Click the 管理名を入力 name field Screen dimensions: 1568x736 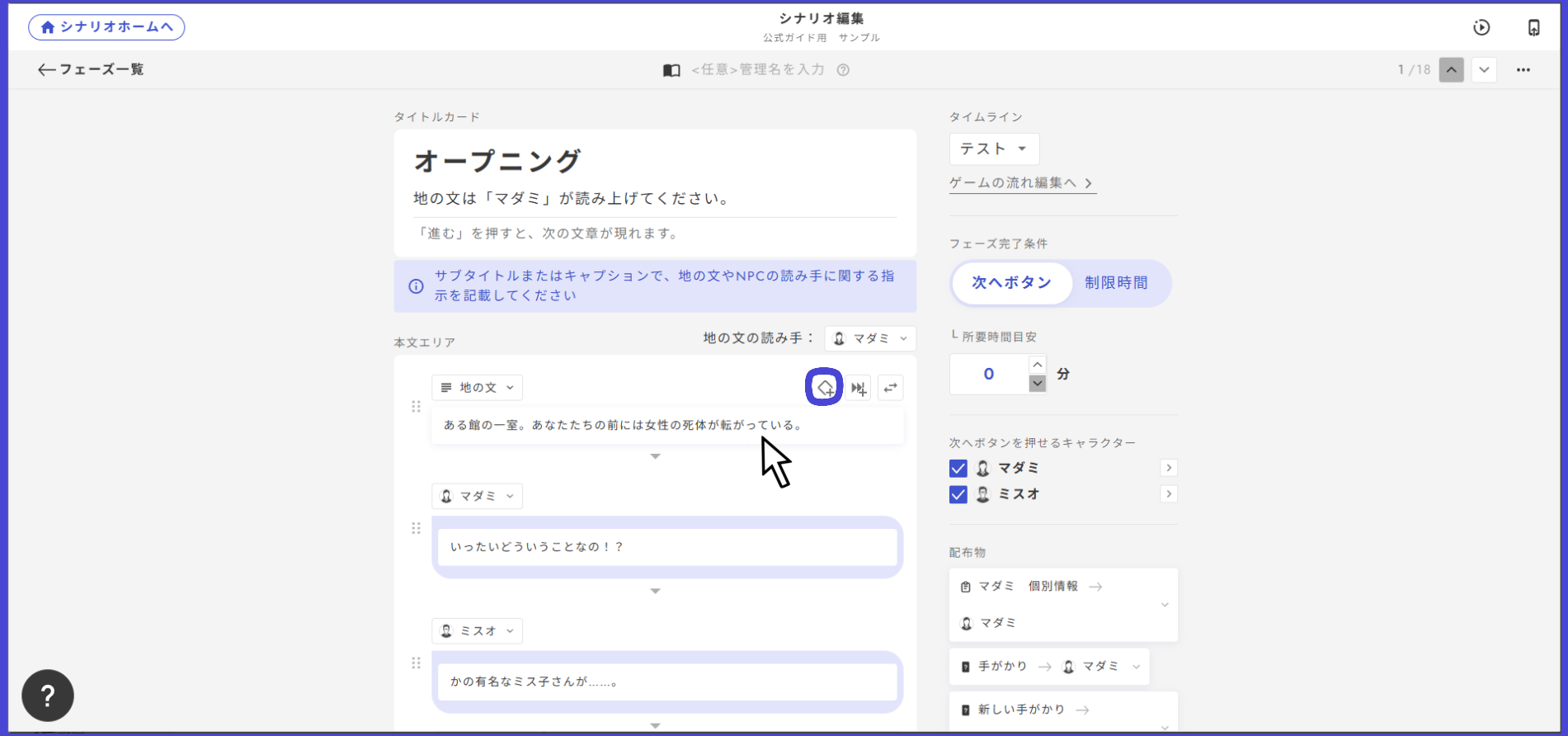(757, 70)
